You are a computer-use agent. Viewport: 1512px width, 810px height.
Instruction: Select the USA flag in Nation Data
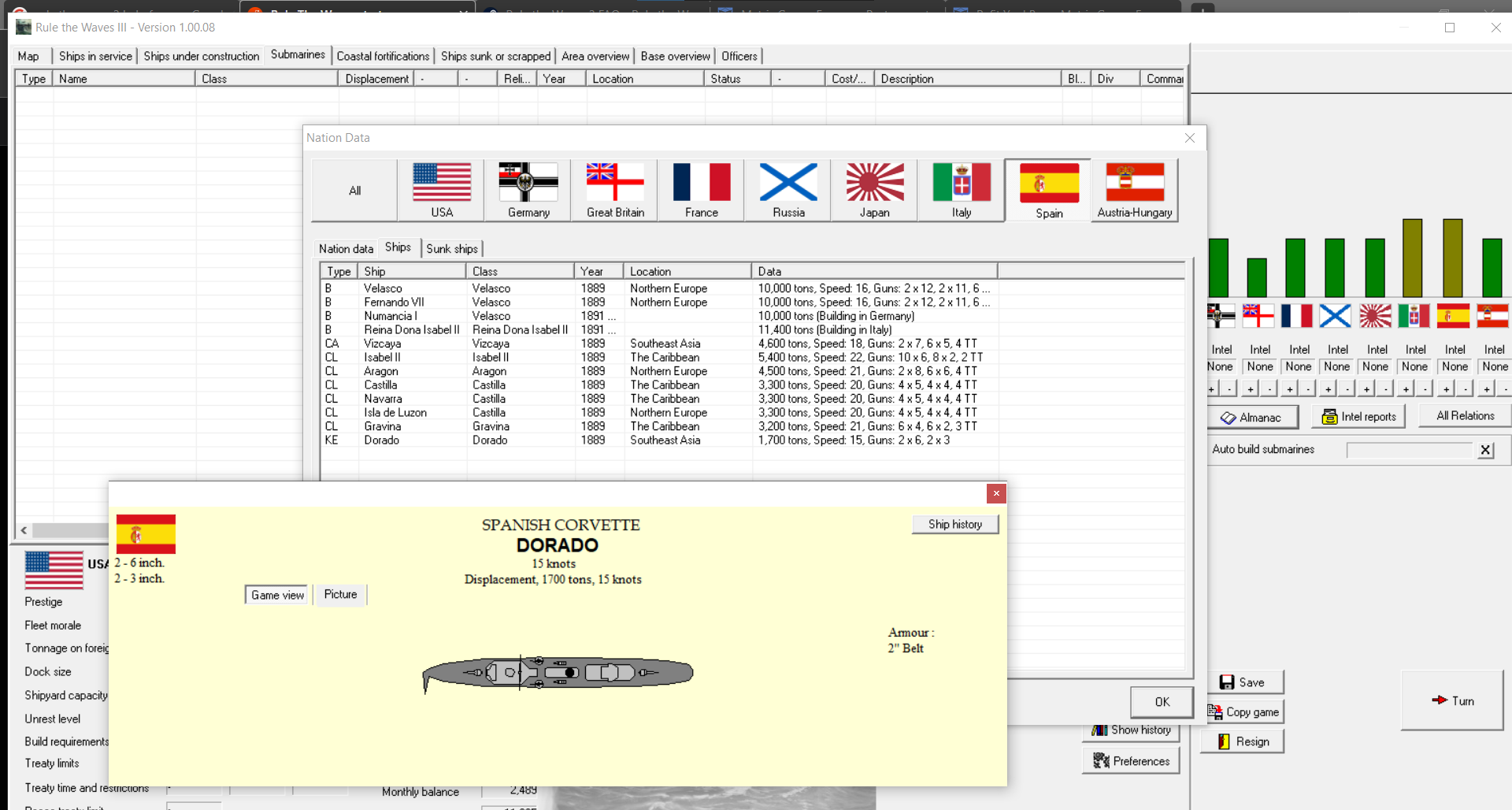pyautogui.click(x=441, y=190)
